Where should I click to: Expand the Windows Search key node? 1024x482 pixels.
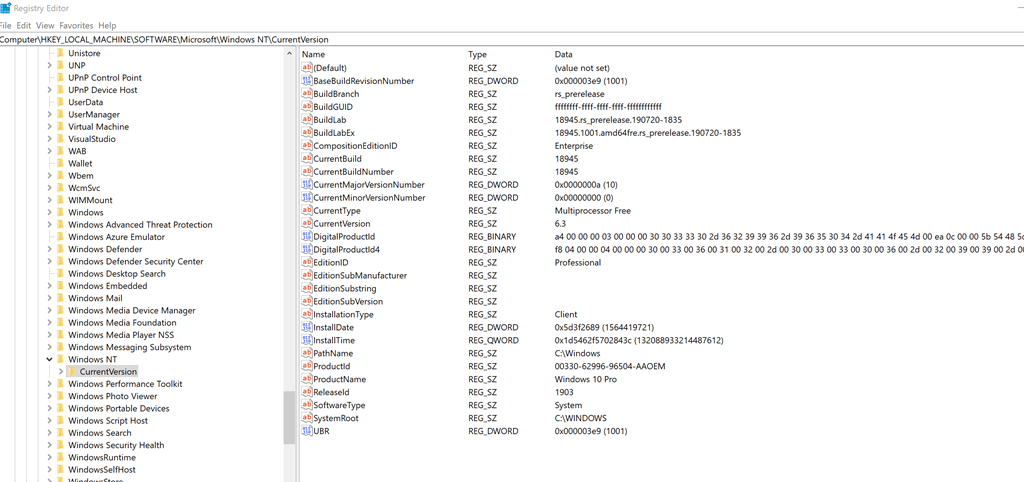pos(50,433)
